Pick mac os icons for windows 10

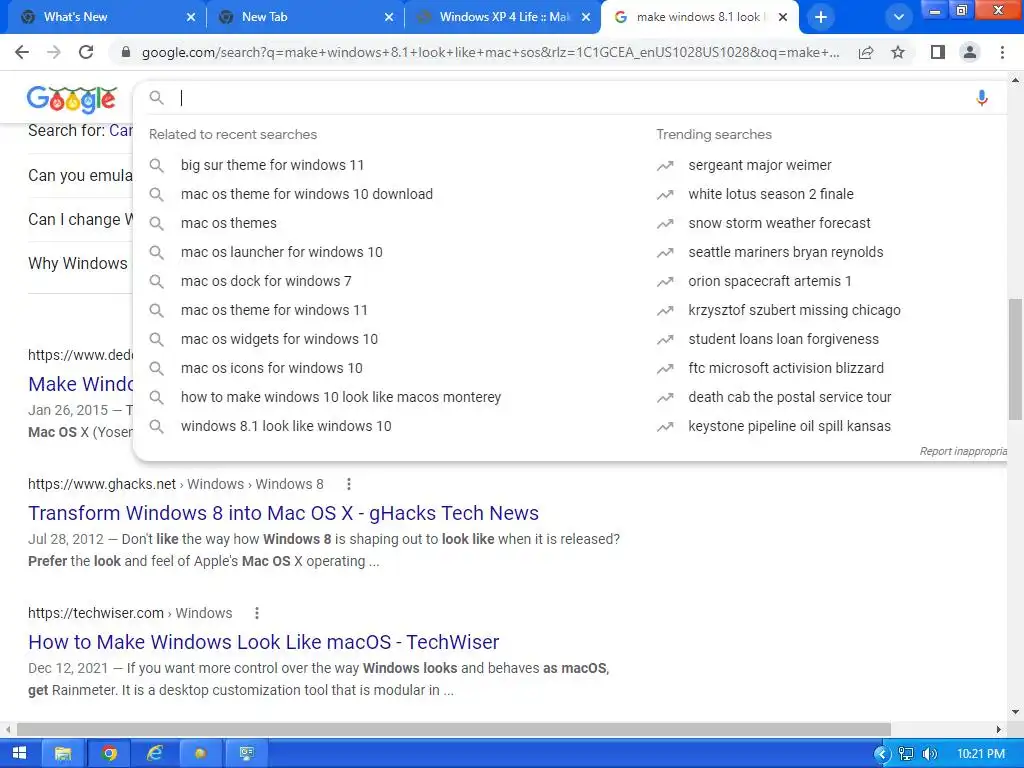[272, 368]
